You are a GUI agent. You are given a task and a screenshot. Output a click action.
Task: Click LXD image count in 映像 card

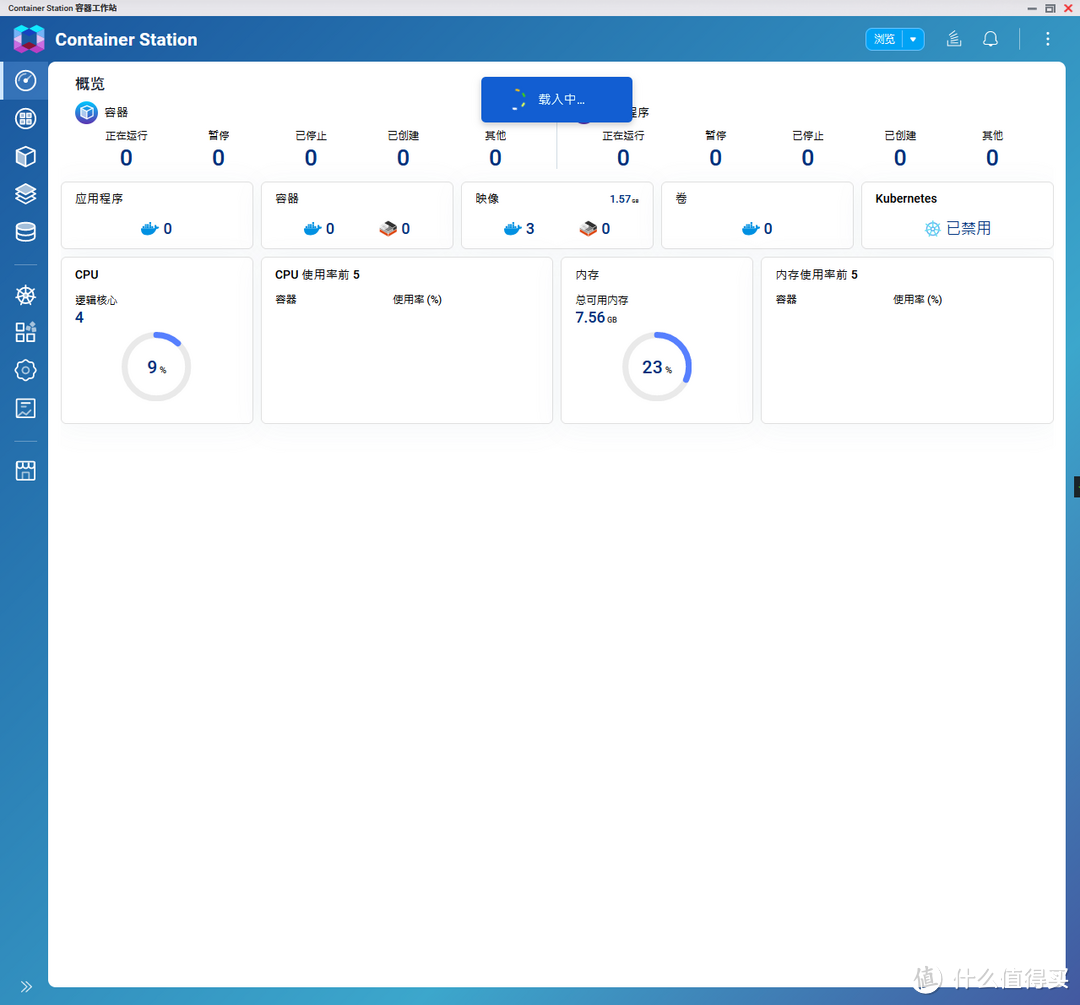(594, 229)
